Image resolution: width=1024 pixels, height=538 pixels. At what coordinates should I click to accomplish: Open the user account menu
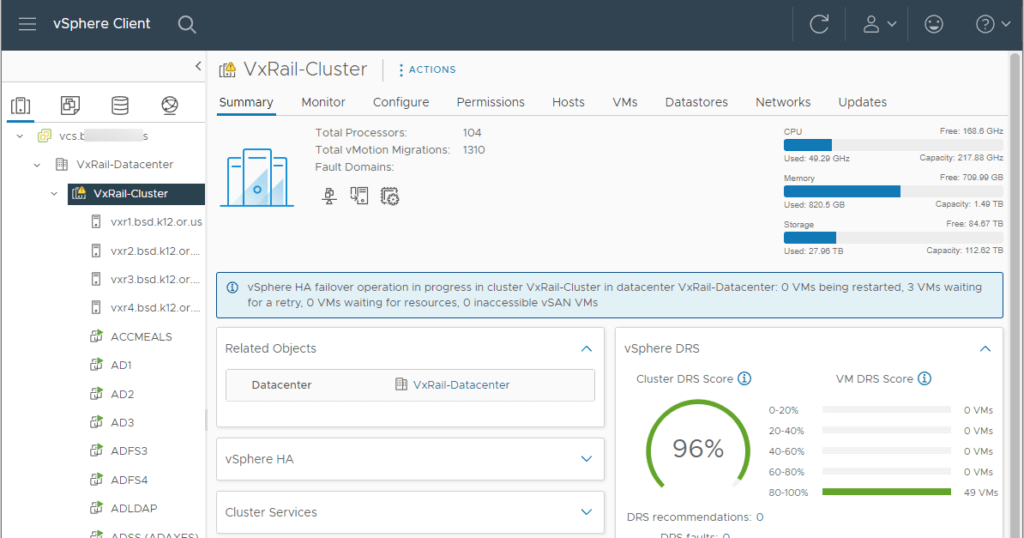point(879,25)
